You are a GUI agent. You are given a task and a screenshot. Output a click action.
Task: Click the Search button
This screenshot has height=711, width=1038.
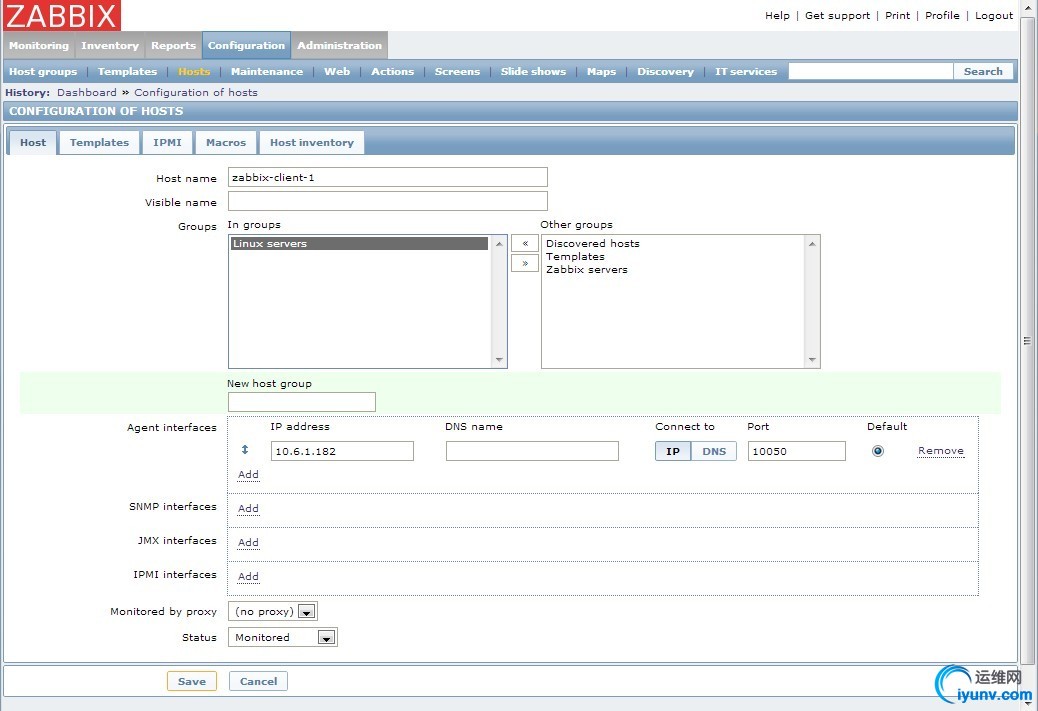click(982, 71)
